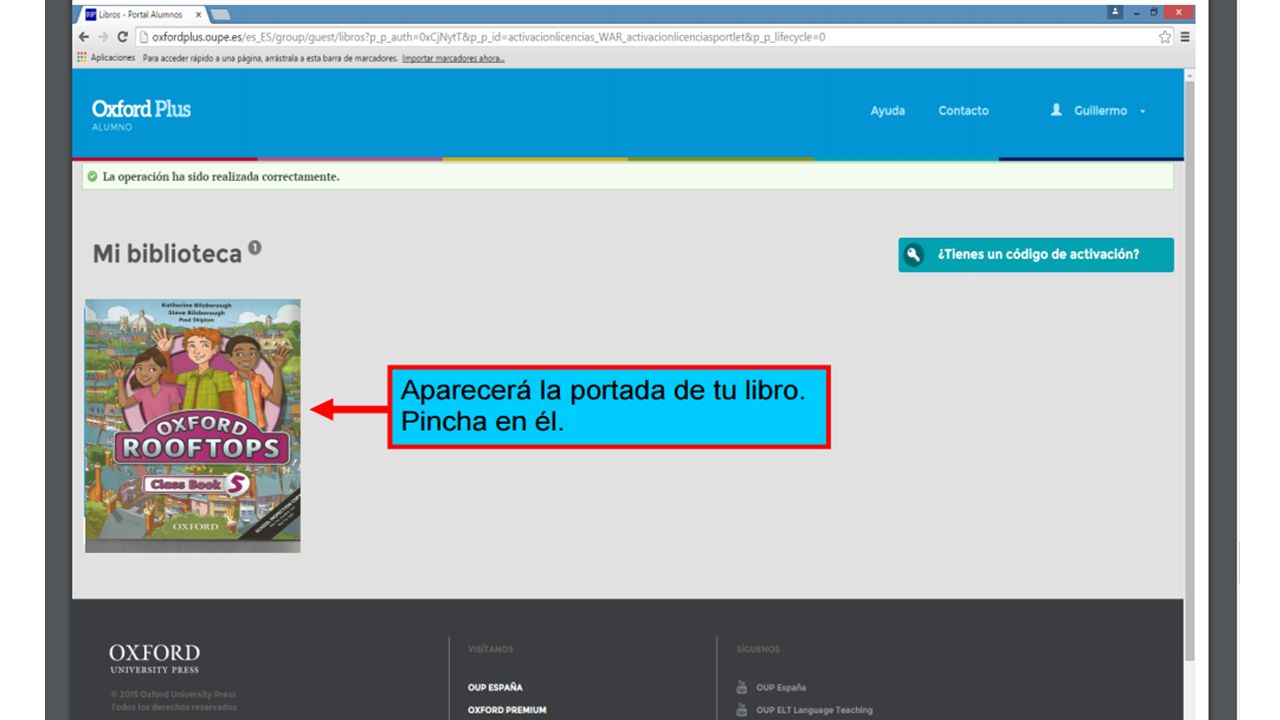Click the green success check icon

tap(92, 177)
